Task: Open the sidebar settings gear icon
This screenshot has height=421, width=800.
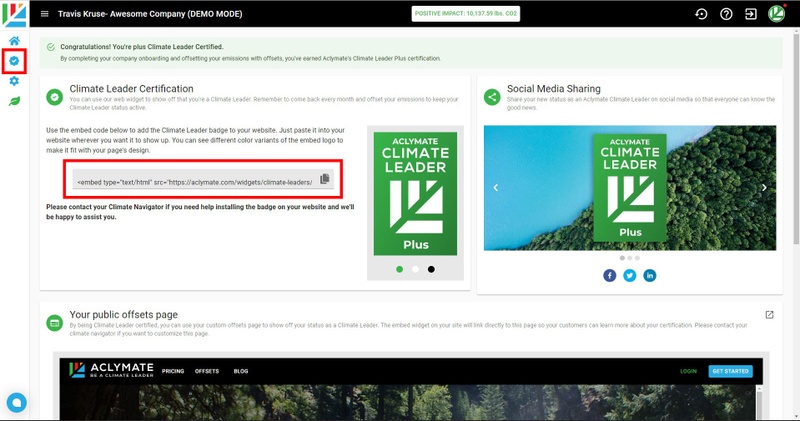Action: [14, 81]
